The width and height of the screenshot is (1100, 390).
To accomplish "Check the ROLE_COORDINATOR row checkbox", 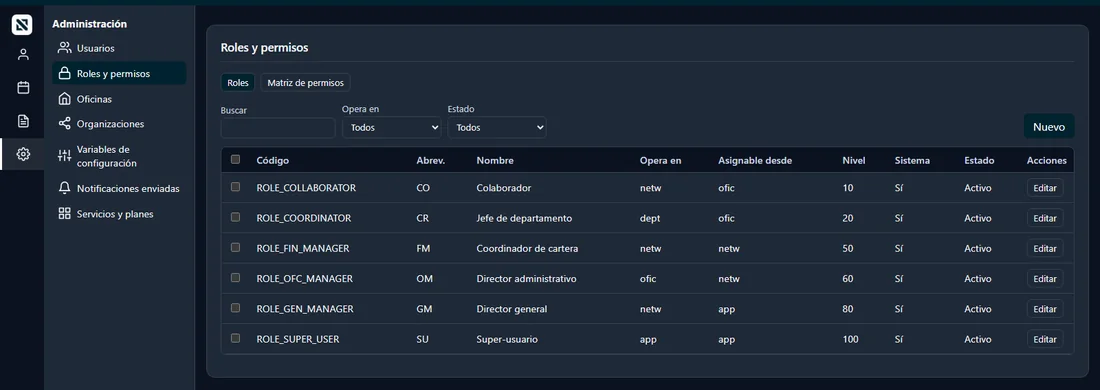I will click(236, 217).
